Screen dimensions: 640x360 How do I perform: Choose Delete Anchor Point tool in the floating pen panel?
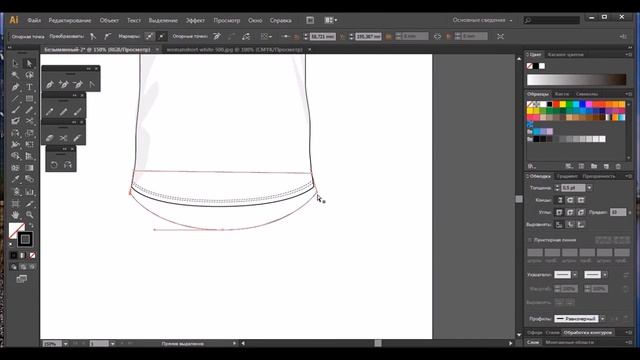point(78,84)
